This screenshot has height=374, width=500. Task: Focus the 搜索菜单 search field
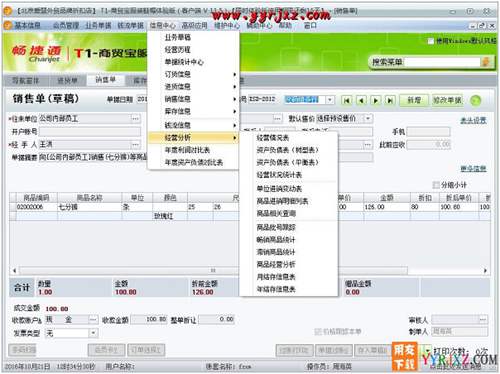pos(442,62)
